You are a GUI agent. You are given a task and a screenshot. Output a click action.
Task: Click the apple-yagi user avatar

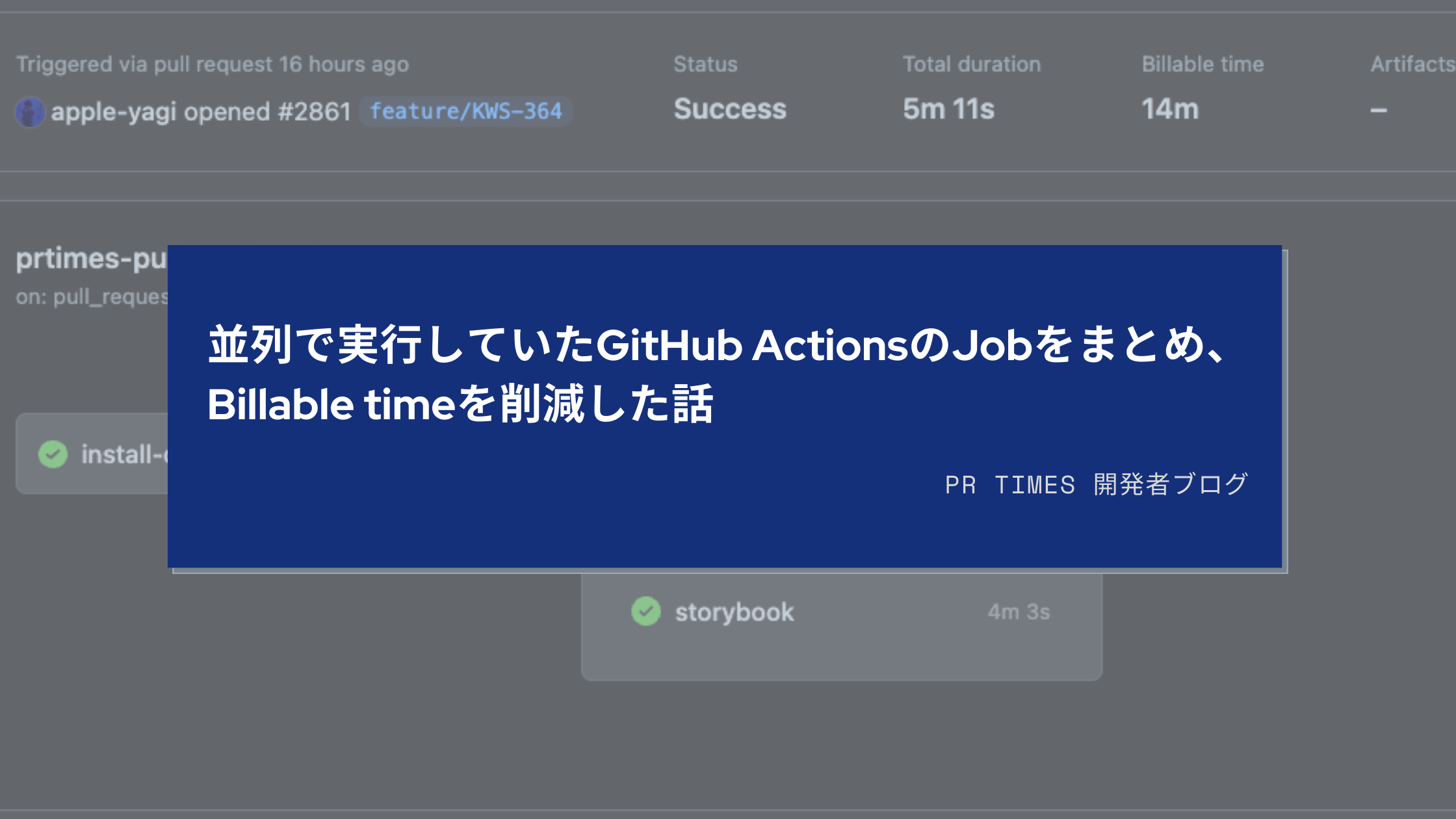click(30, 112)
